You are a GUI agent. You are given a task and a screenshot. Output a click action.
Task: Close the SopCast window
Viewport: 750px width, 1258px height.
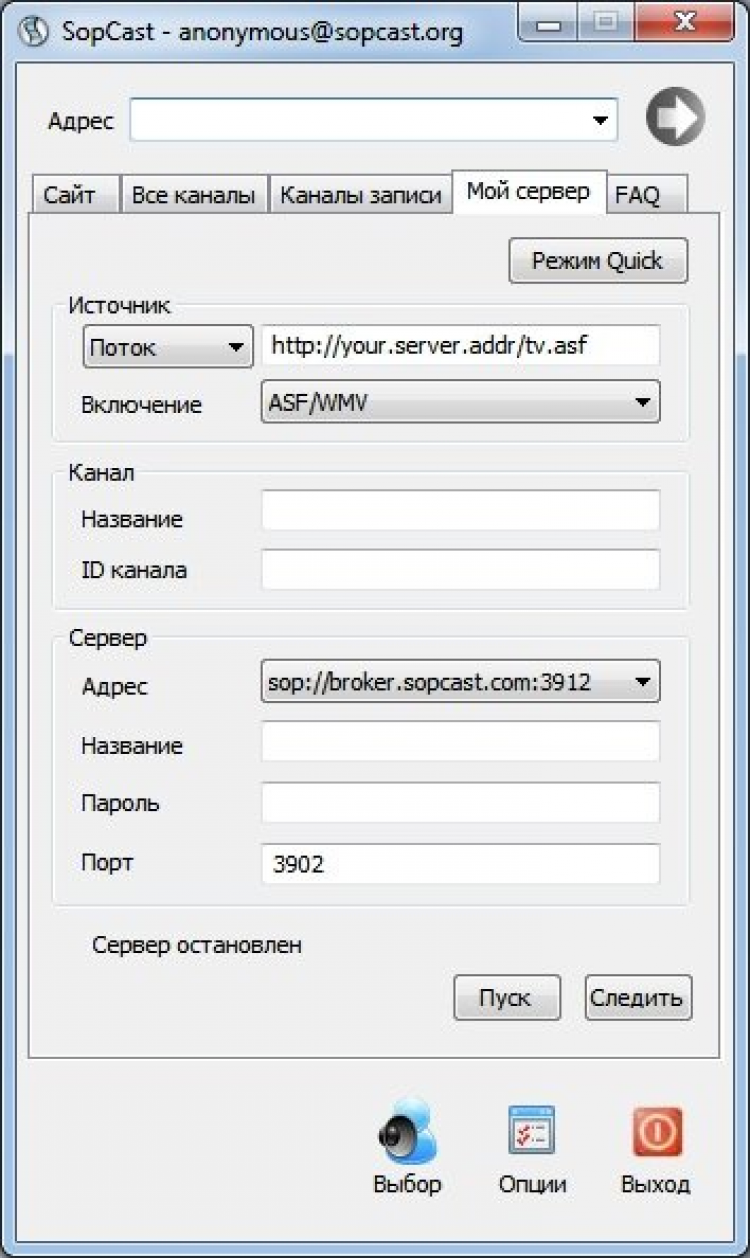point(685,24)
